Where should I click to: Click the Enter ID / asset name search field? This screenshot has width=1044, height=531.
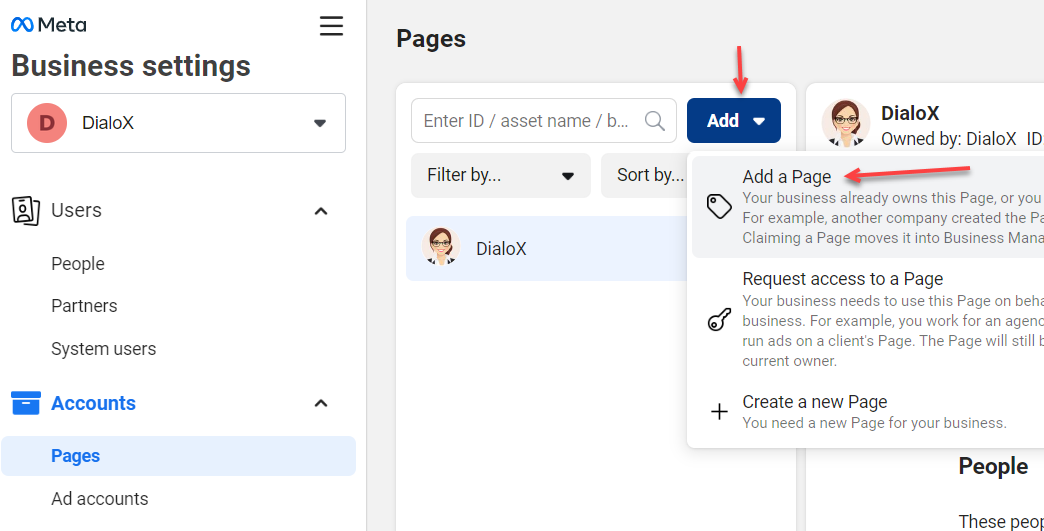(x=527, y=121)
